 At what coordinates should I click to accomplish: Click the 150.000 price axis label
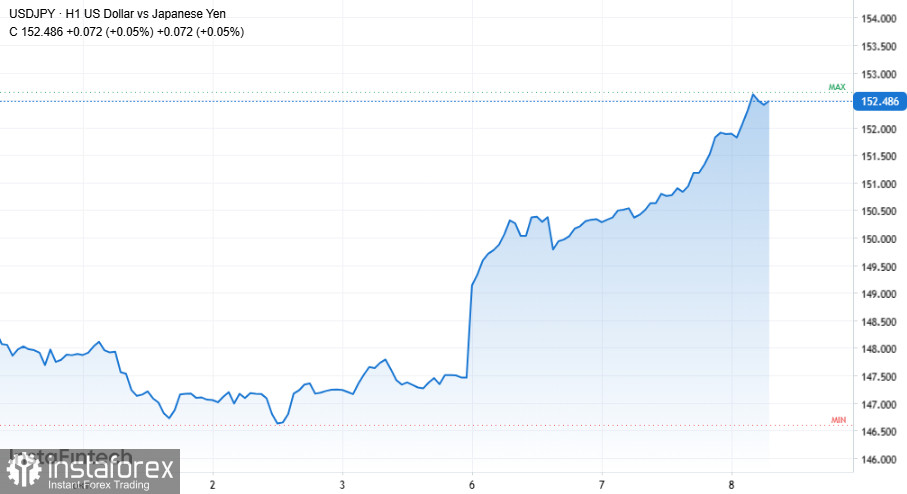tap(877, 239)
